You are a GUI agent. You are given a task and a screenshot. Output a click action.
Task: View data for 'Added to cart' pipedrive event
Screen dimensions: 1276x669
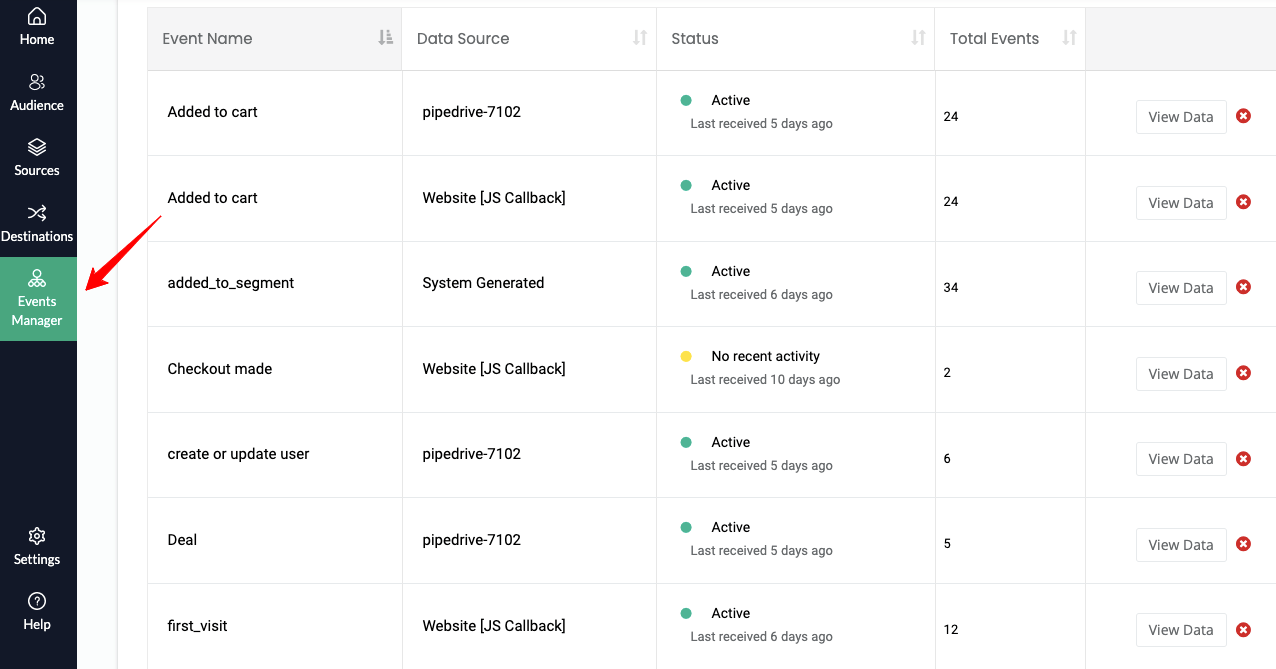(1181, 116)
